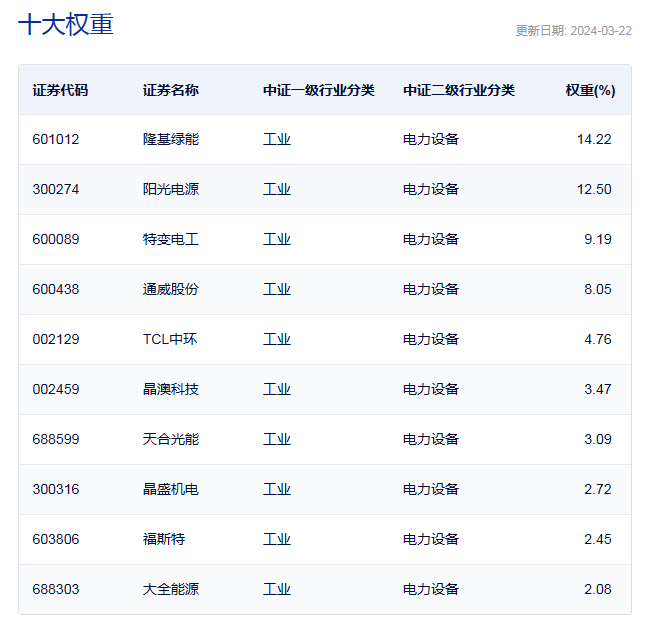
Task: Click the 中证二级行业分类 column header
Action: [459, 90]
